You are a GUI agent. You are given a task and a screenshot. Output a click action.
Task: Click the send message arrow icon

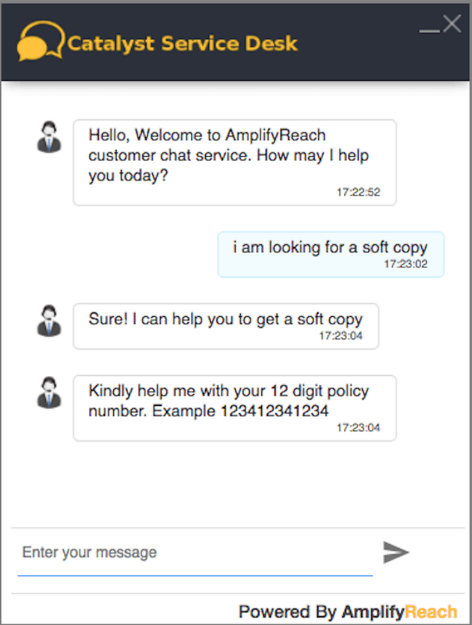click(396, 552)
